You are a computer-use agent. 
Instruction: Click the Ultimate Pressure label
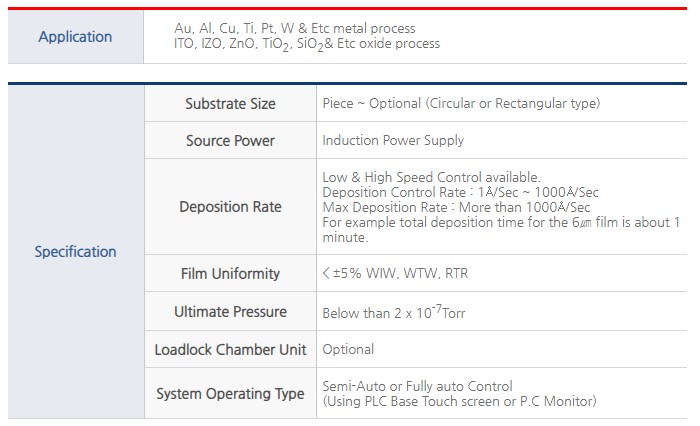pos(230,312)
